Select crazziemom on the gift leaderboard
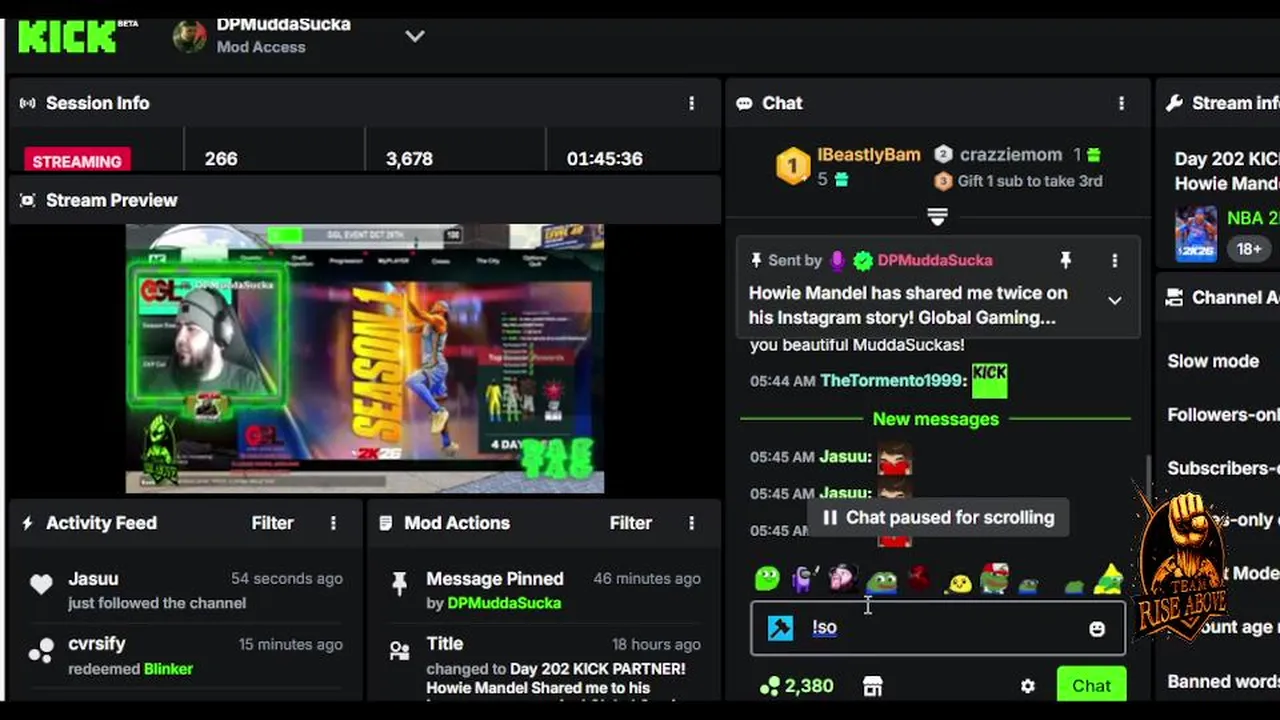1280x720 pixels. (x=1011, y=155)
